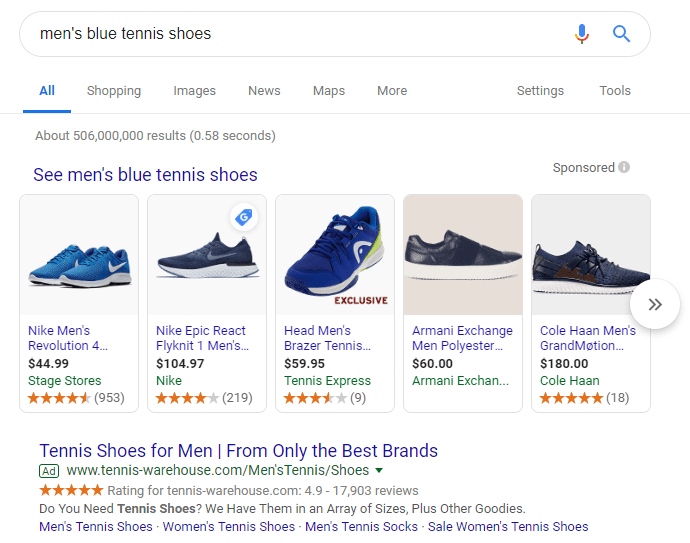
Task: Click the voice search microphone icon
Action: pyautogui.click(x=581, y=34)
